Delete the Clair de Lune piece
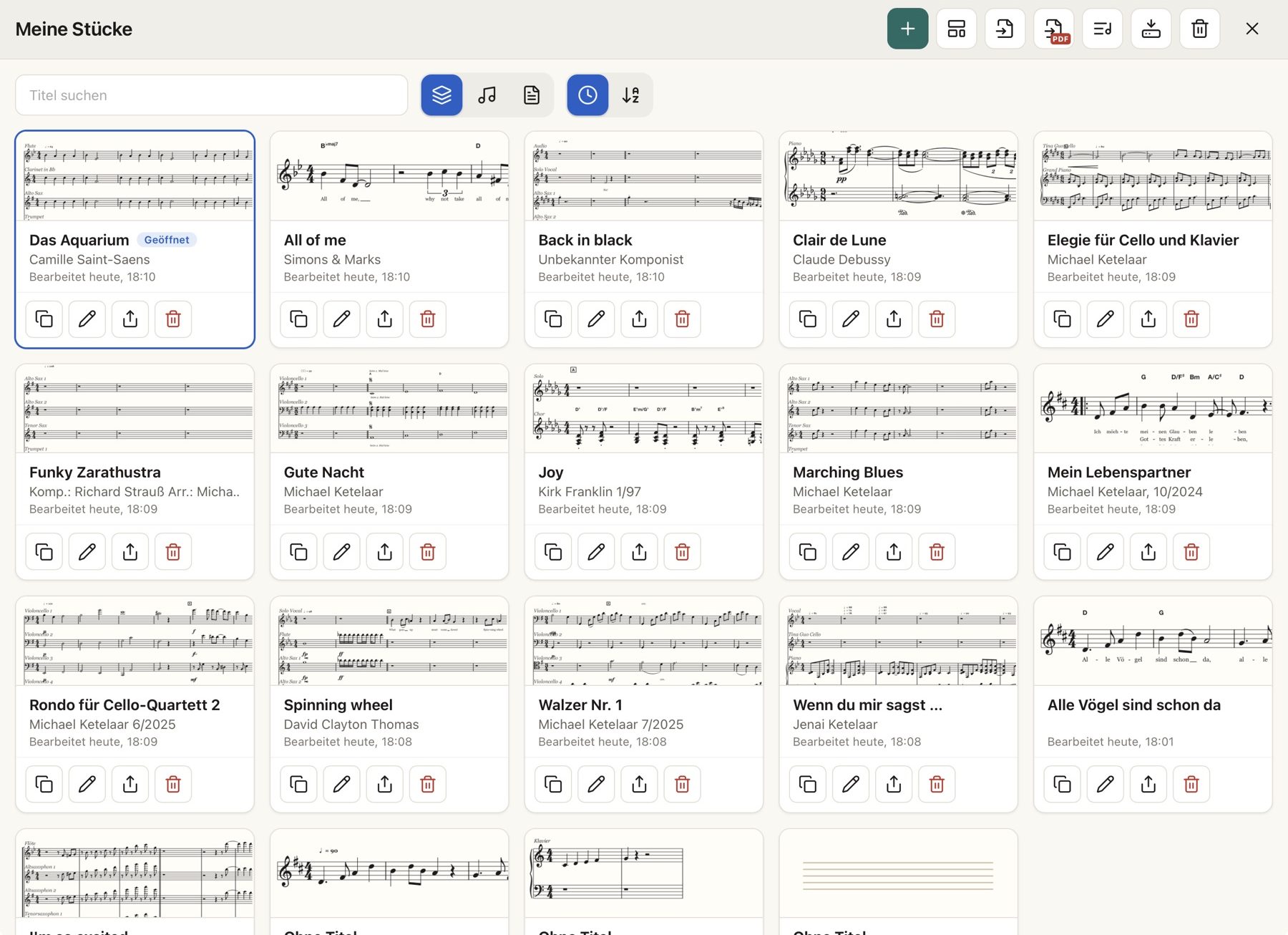This screenshot has height=935, width=1288. pos(937,319)
